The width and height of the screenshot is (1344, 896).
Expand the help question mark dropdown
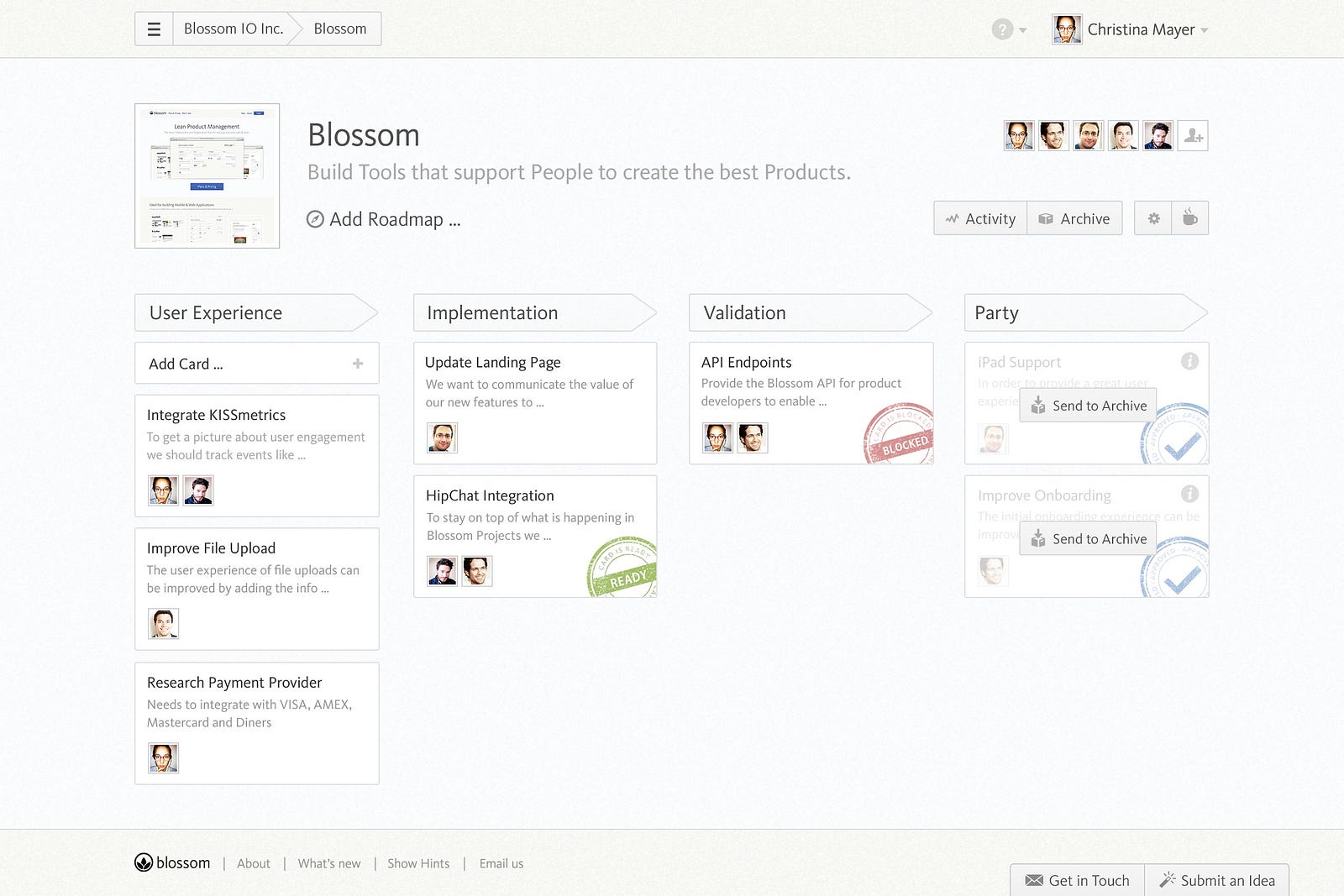tap(1008, 29)
